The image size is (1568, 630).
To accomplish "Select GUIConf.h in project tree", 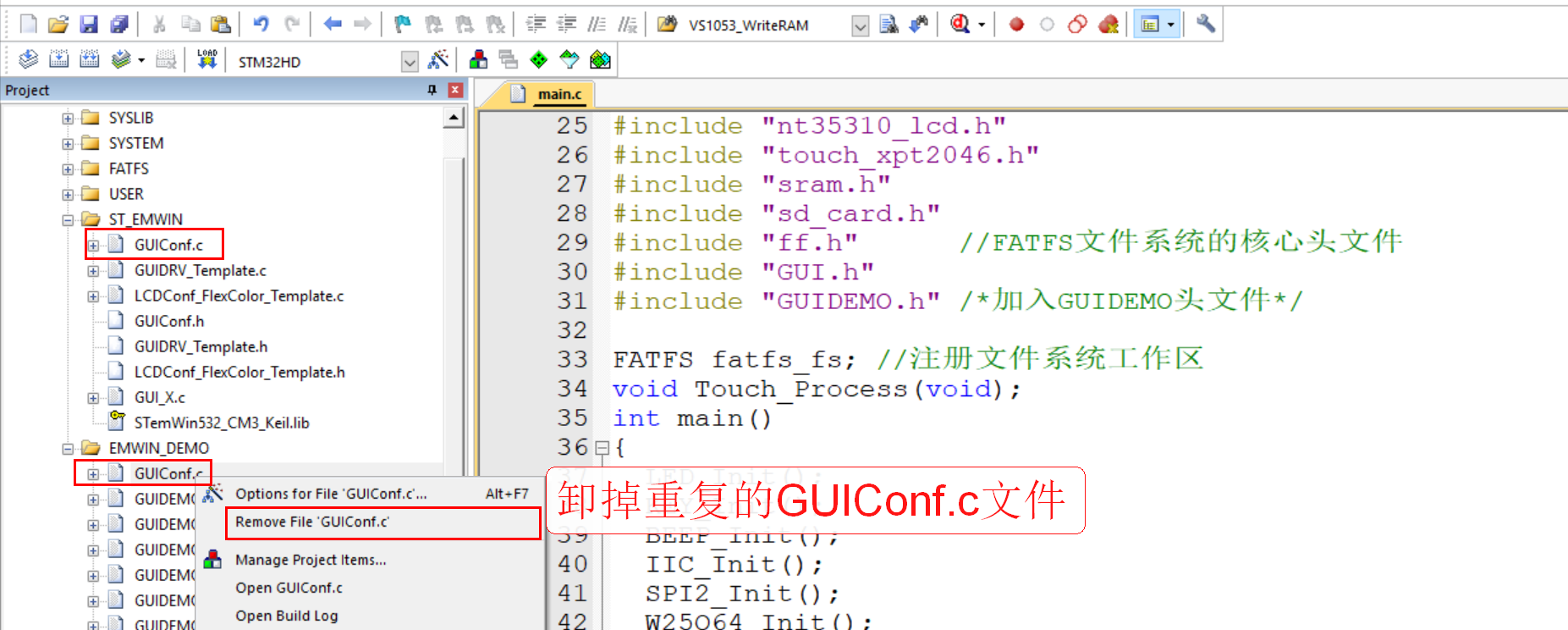I will (x=169, y=321).
